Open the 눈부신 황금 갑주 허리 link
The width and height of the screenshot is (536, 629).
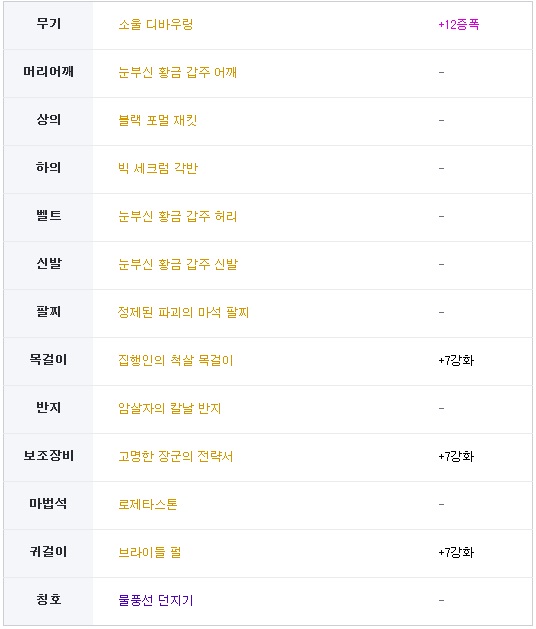click(x=177, y=216)
